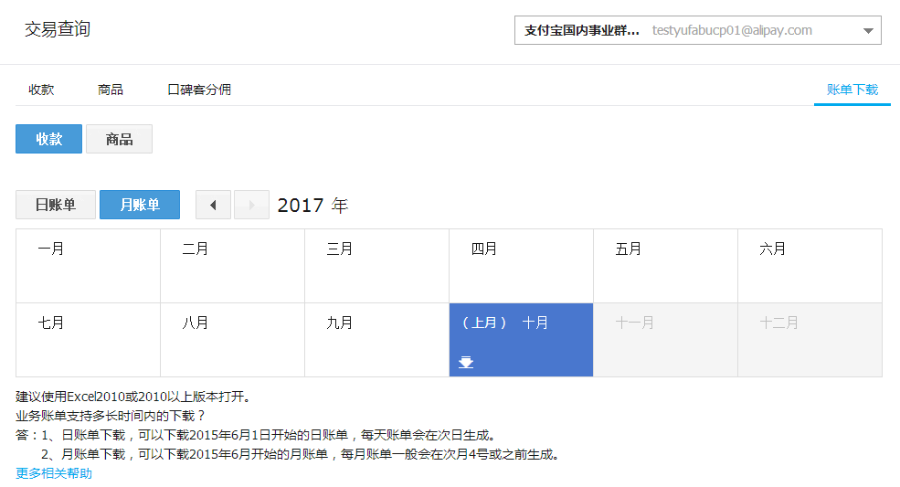Viewport: 900px width, 487px height.
Task: Select the grey 商品 button
Action: [x=119, y=139]
